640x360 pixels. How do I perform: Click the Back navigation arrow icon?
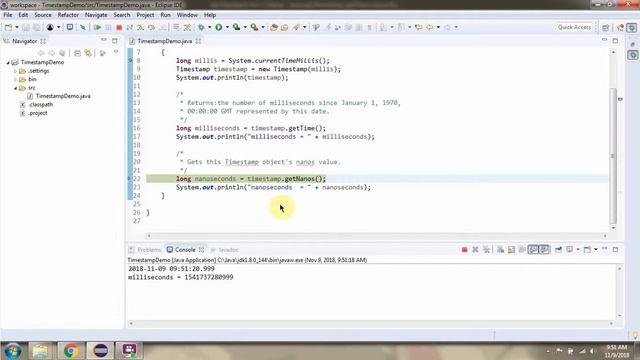(429, 27)
